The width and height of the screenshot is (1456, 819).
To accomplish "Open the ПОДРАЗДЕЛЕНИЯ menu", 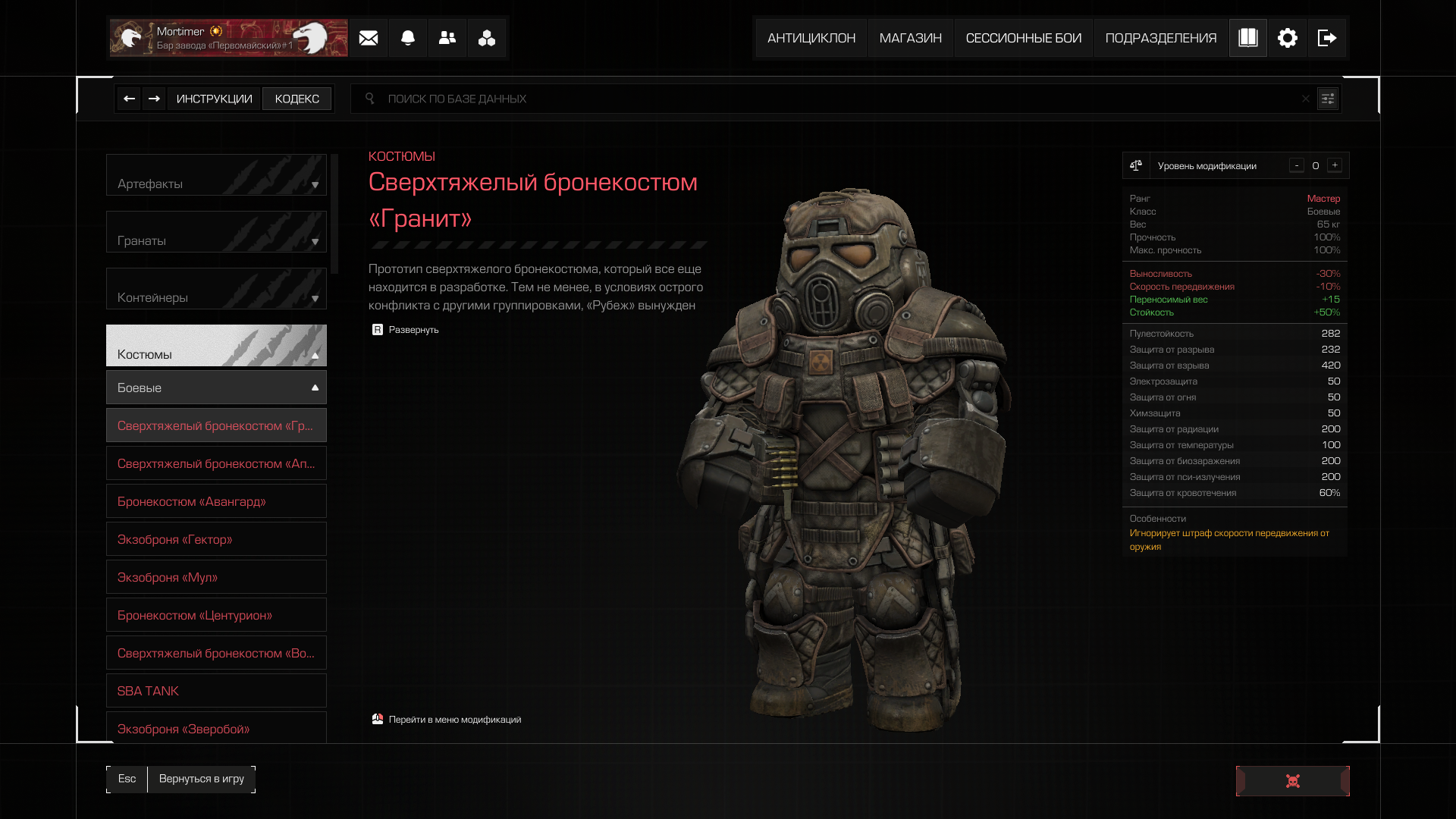I will point(1161,38).
